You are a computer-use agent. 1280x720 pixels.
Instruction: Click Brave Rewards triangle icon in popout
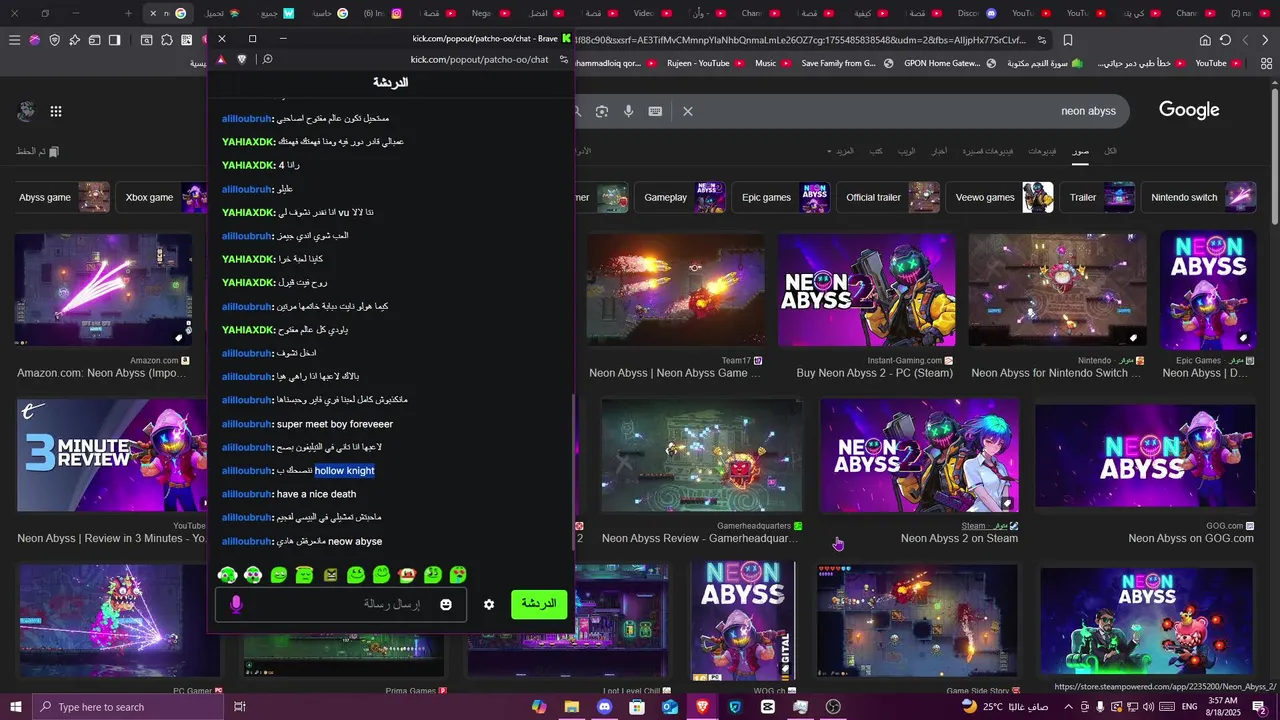point(221,59)
